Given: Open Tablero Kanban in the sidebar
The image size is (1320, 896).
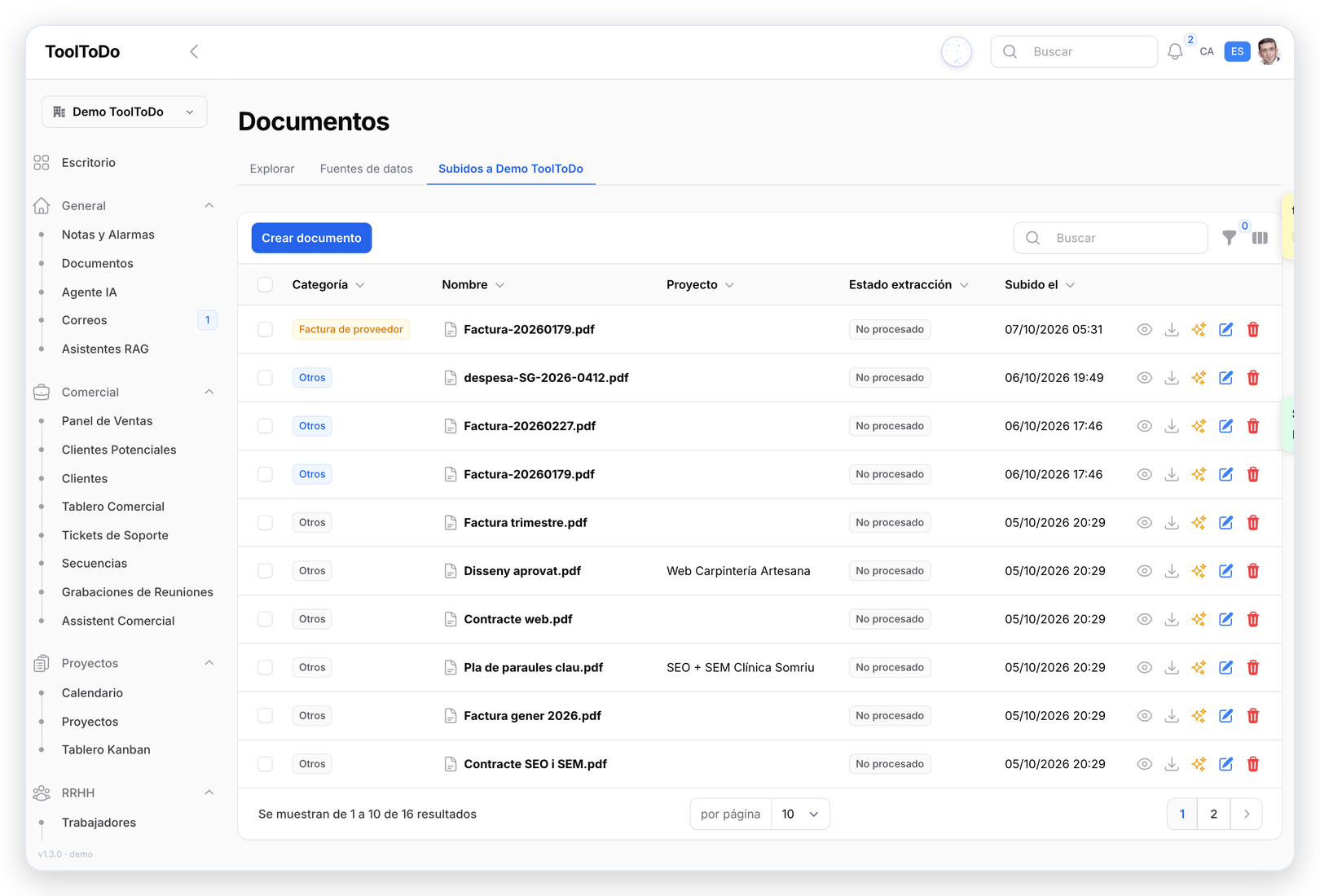Looking at the screenshot, I should coord(106,749).
